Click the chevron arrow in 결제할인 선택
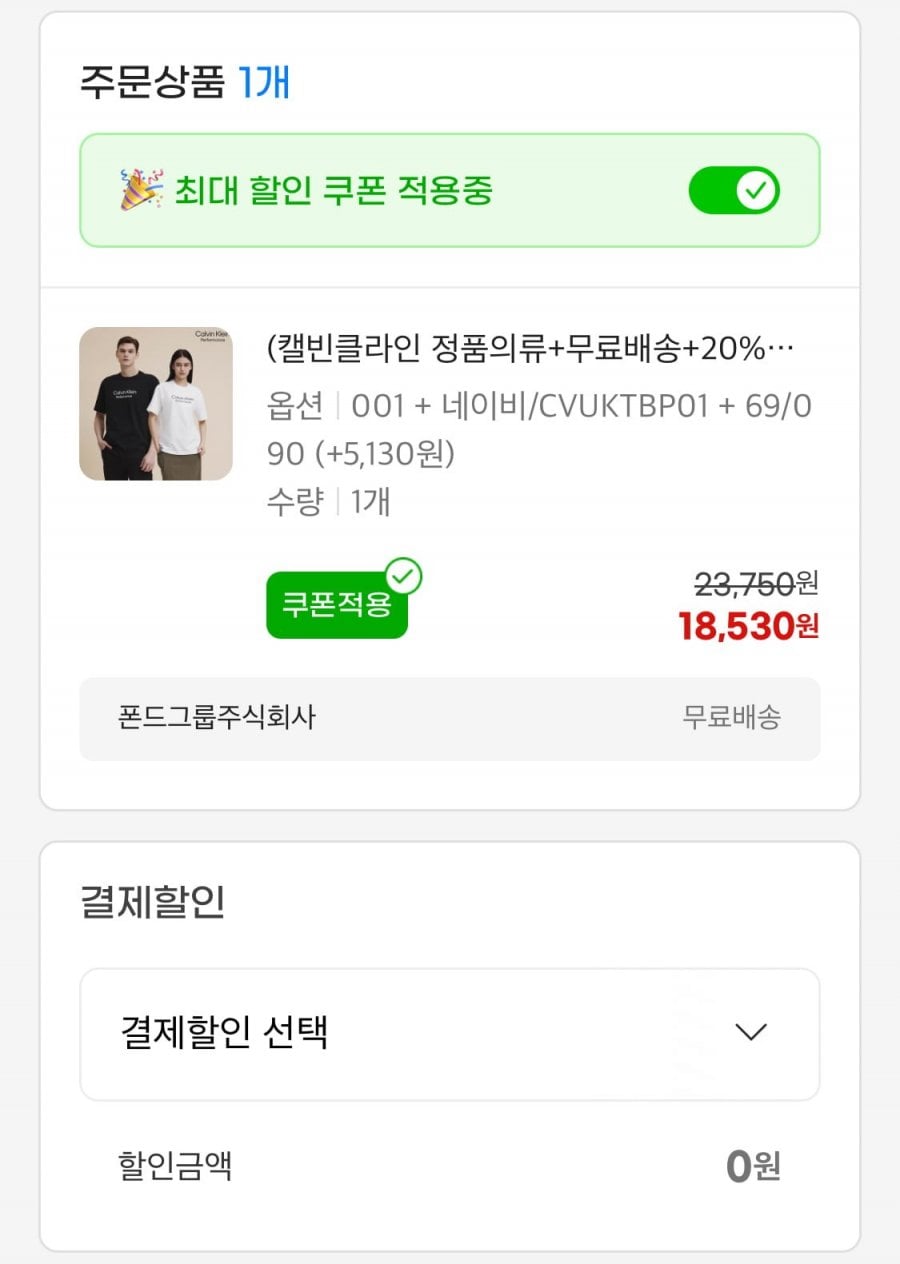Screen dimensions: 900x1264 coord(750,1032)
